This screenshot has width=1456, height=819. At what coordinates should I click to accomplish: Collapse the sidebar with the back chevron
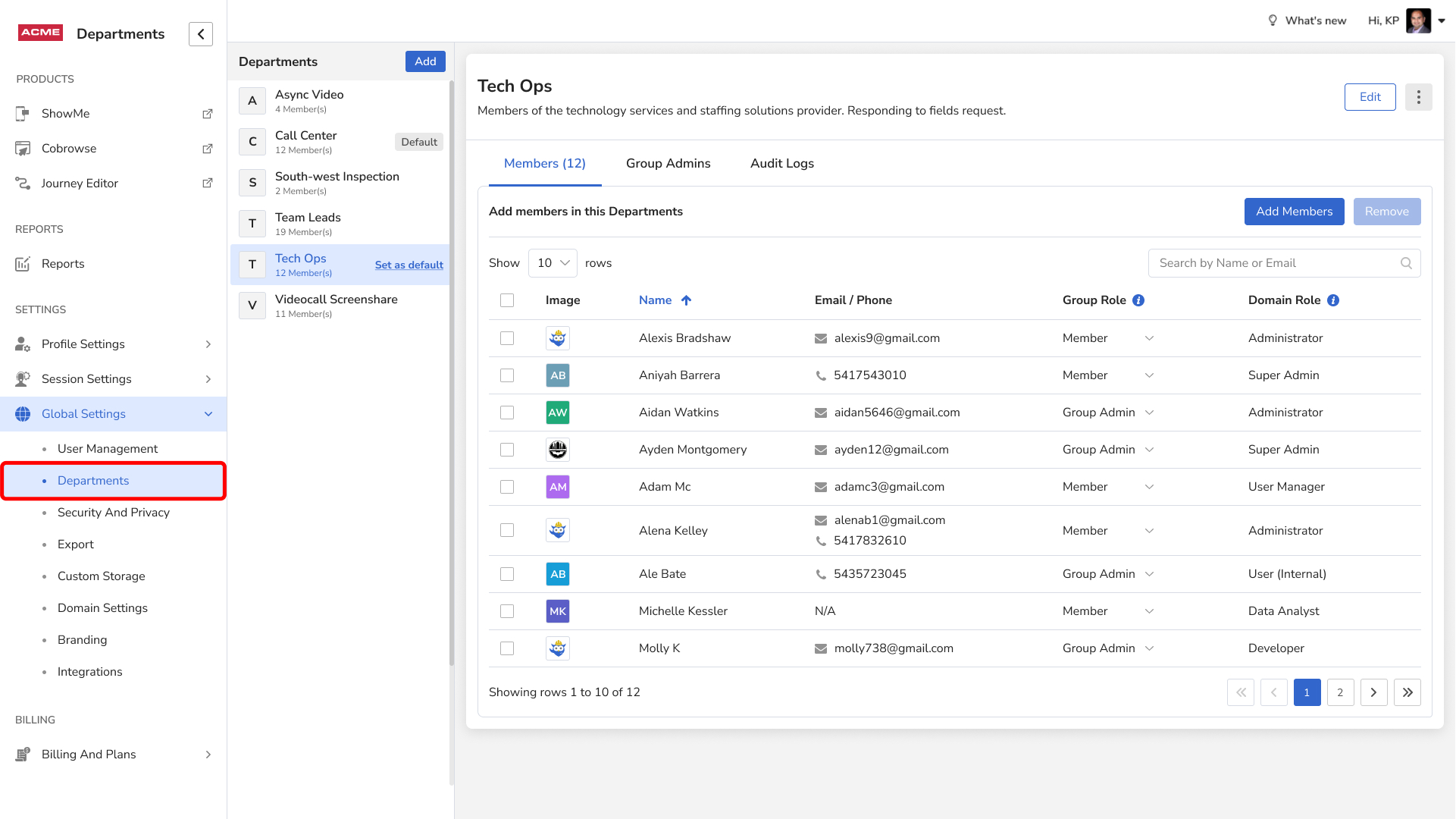point(201,34)
